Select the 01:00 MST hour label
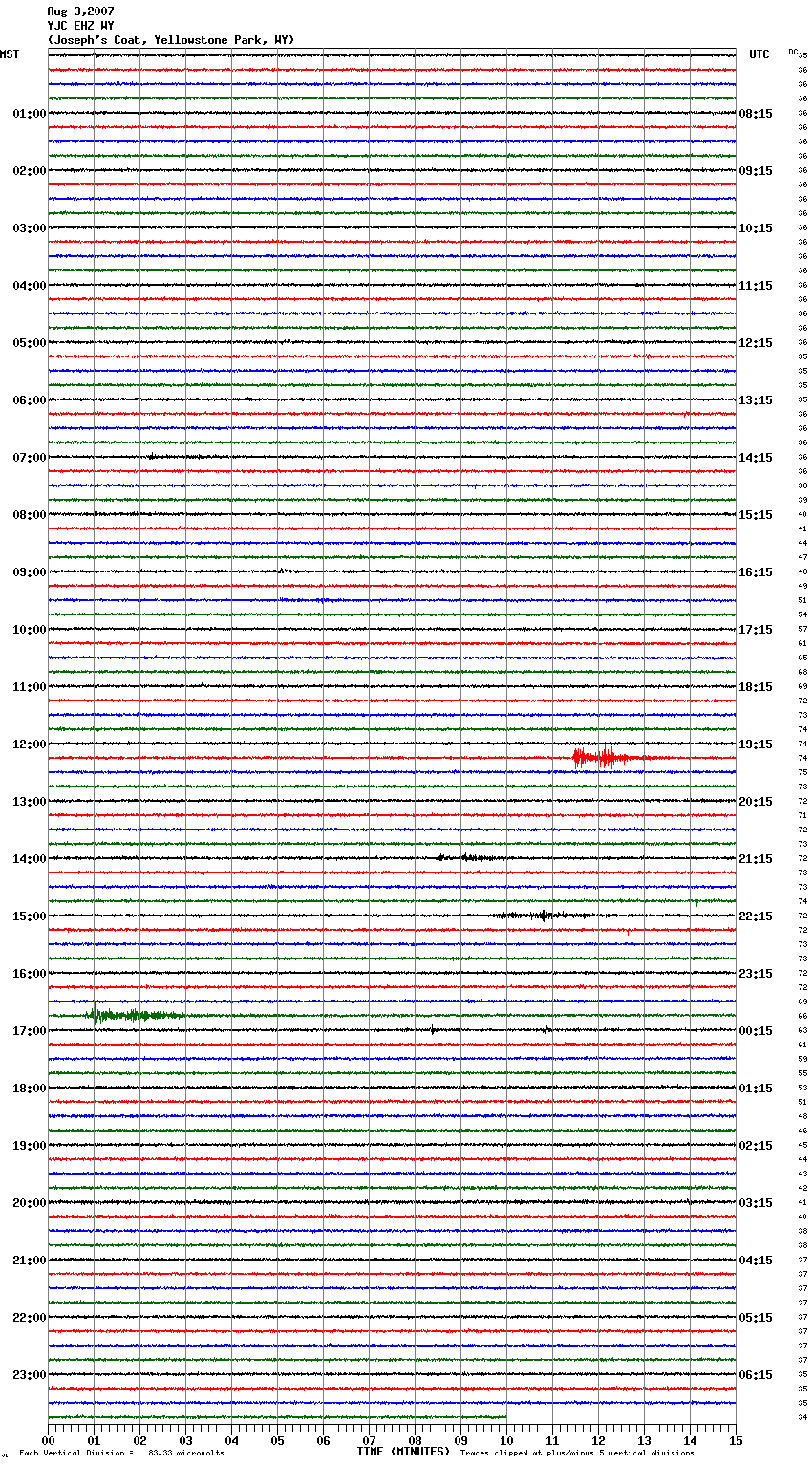 [x=30, y=114]
